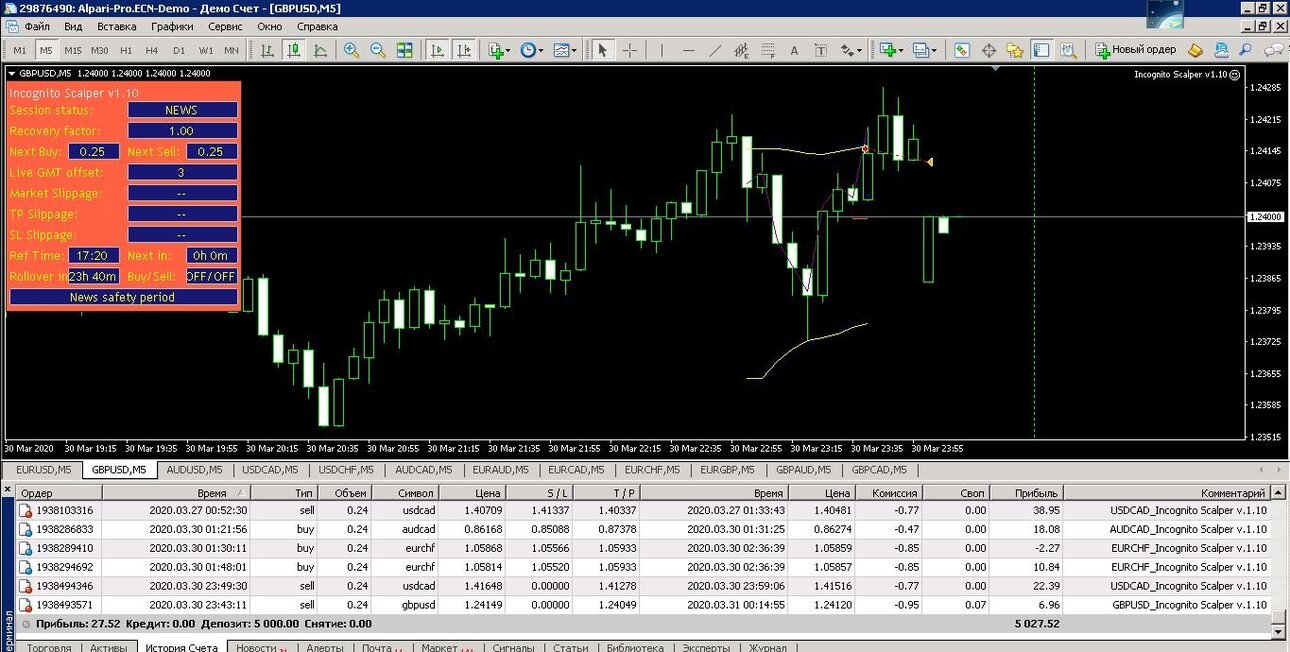This screenshot has height=652, width=1290.
Task: Tile chart windows with the grid icon
Action: [404, 50]
